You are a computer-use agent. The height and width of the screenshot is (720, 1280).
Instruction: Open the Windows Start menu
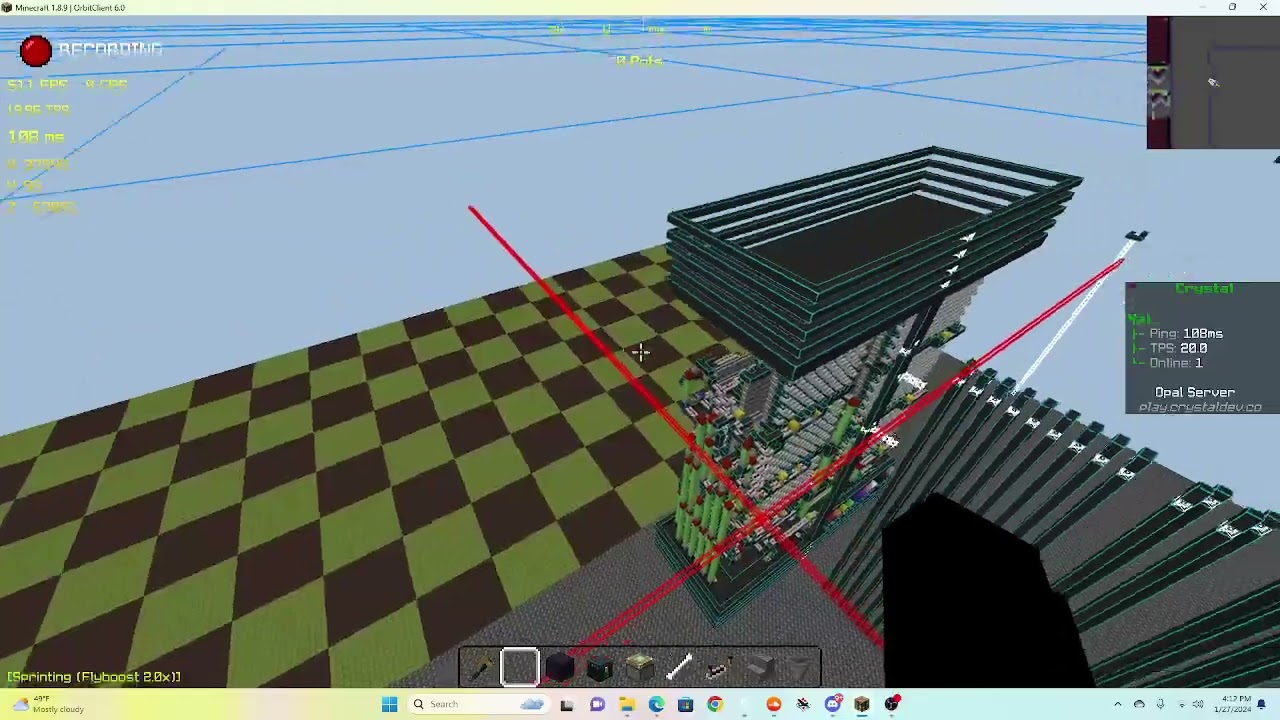pos(389,704)
